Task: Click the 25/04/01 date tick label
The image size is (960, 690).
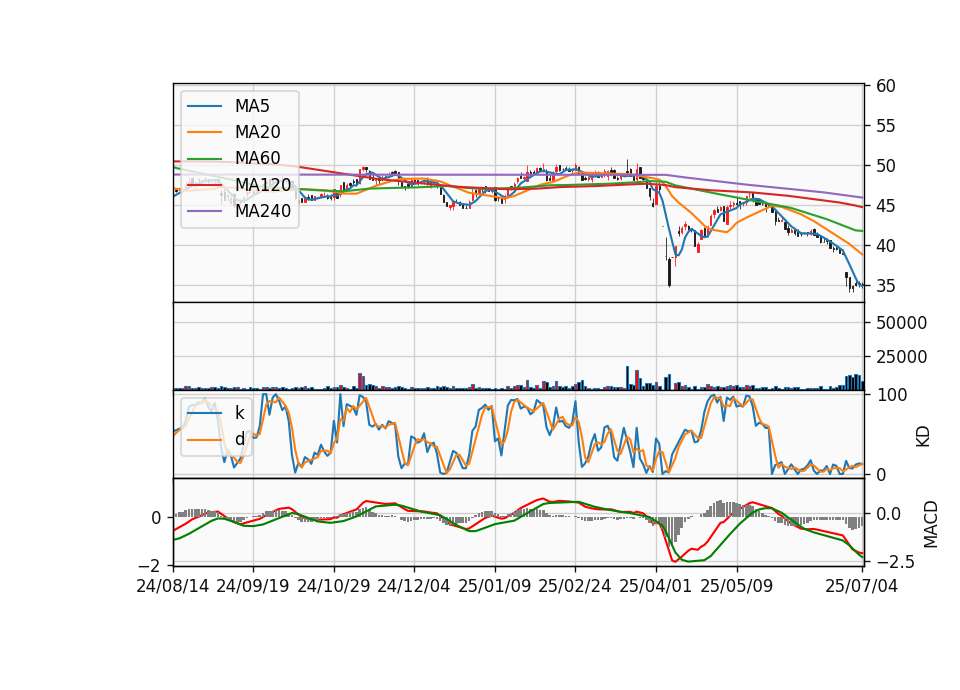Action: pos(656,586)
